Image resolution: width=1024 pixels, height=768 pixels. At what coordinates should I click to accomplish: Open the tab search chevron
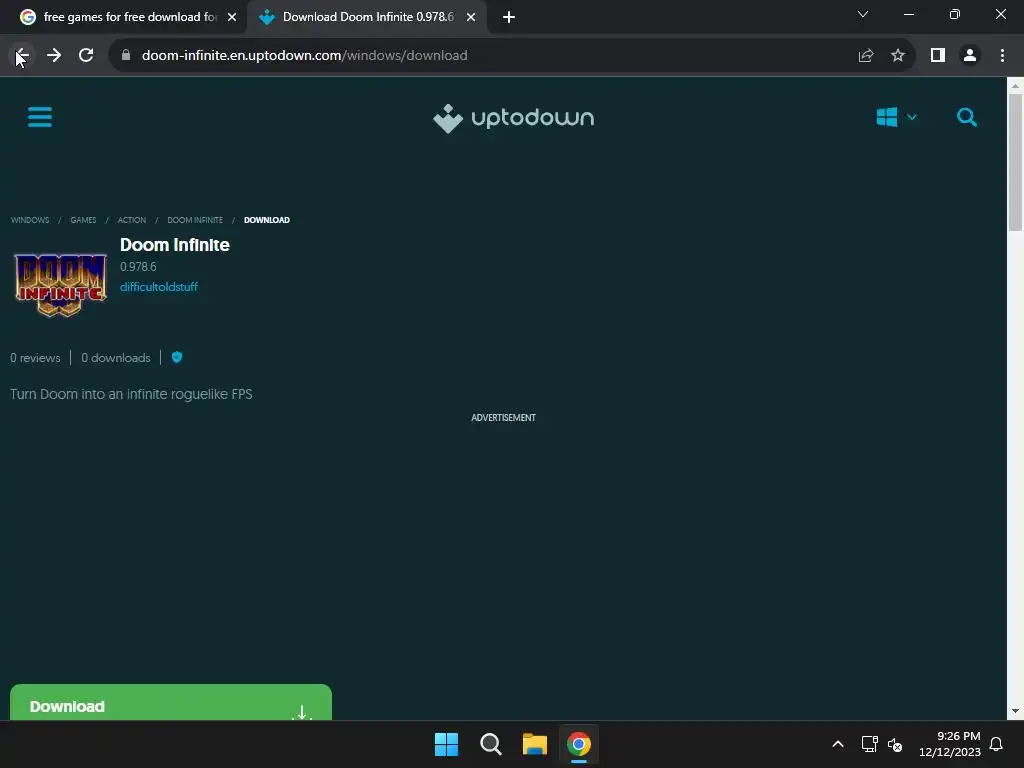tap(863, 14)
